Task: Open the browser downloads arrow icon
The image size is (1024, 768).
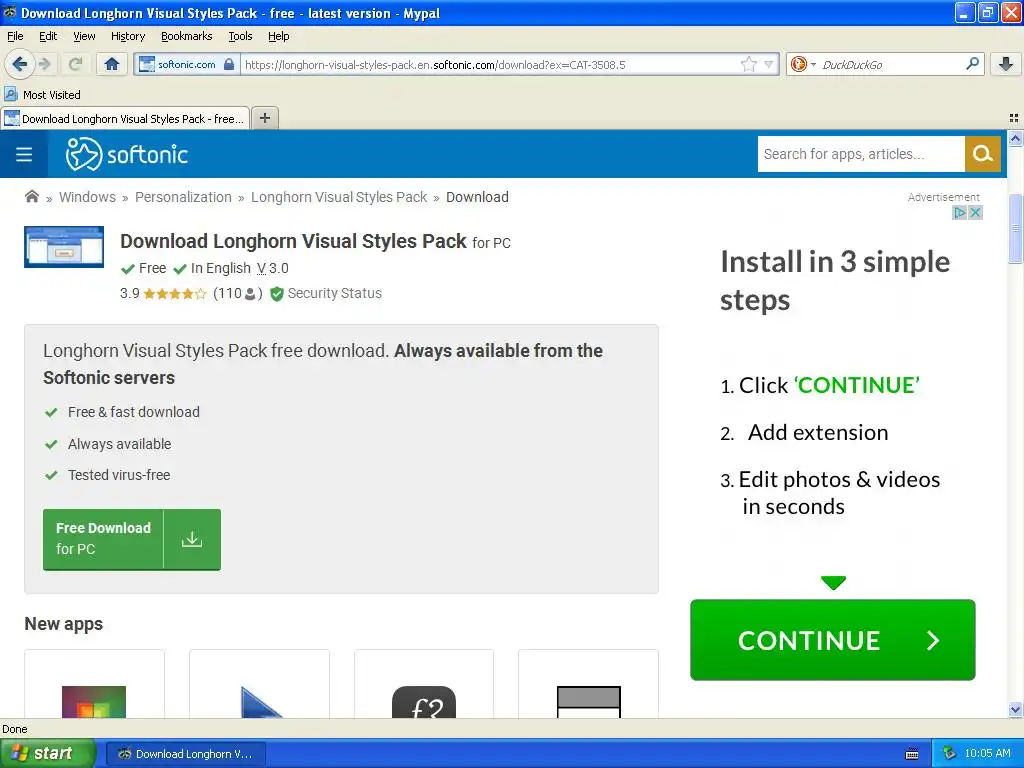Action: click(x=1006, y=64)
